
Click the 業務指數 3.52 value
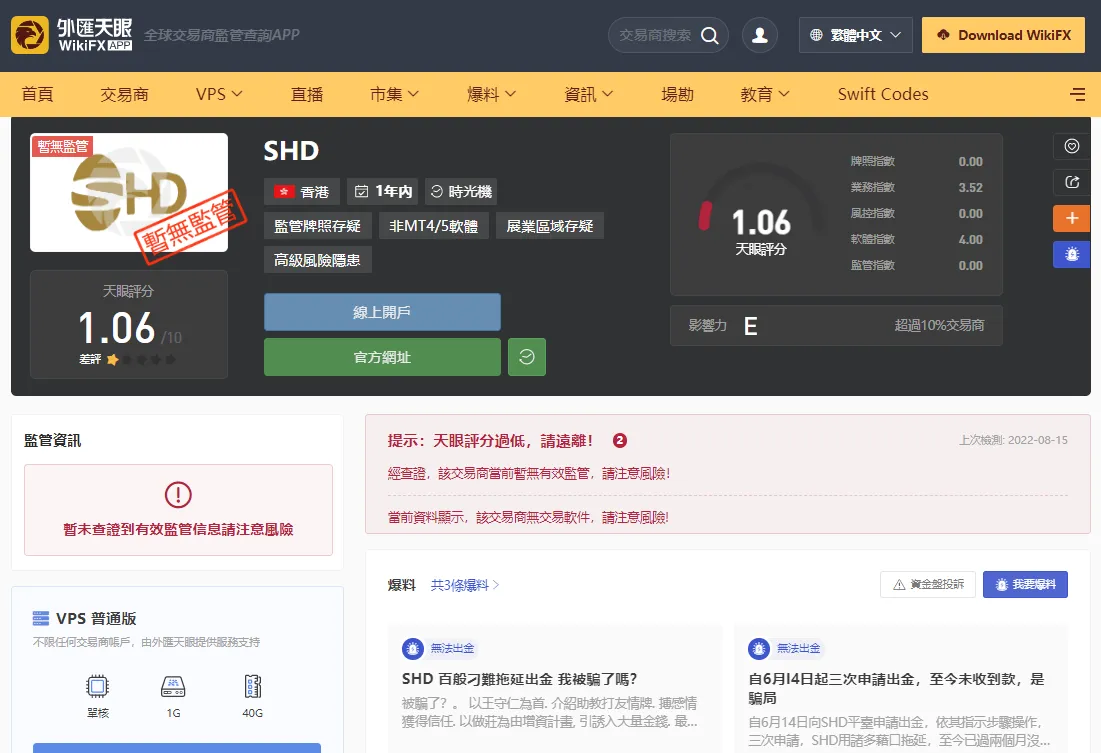point(970,188)
